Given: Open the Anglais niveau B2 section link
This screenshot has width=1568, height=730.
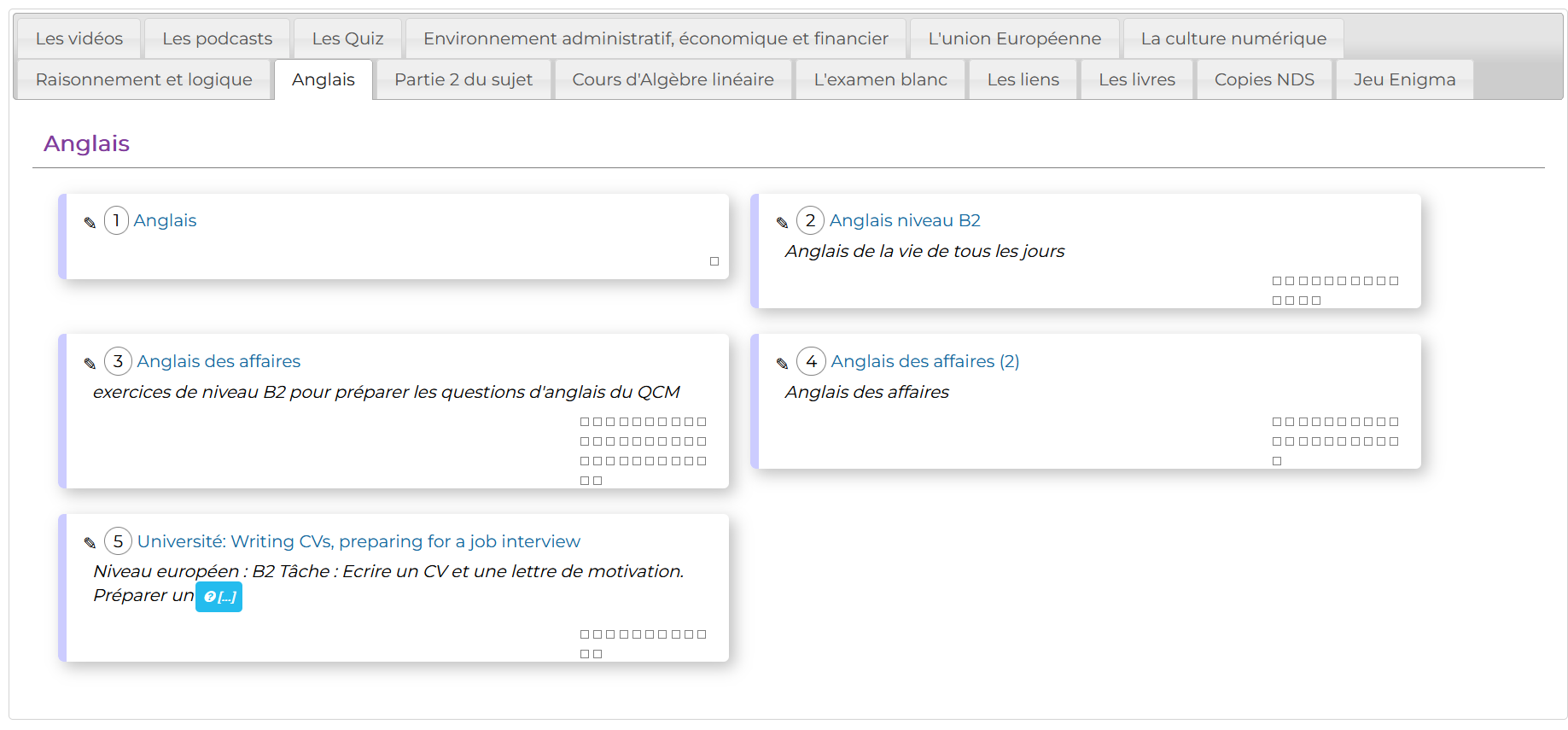Looking at the screenshot, I should (905, 220).
